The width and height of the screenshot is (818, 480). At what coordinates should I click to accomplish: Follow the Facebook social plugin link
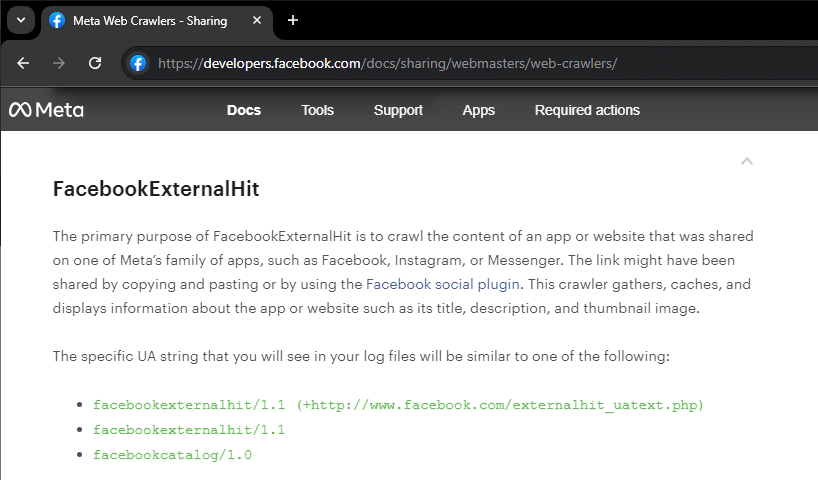click(x=444, y=284)
